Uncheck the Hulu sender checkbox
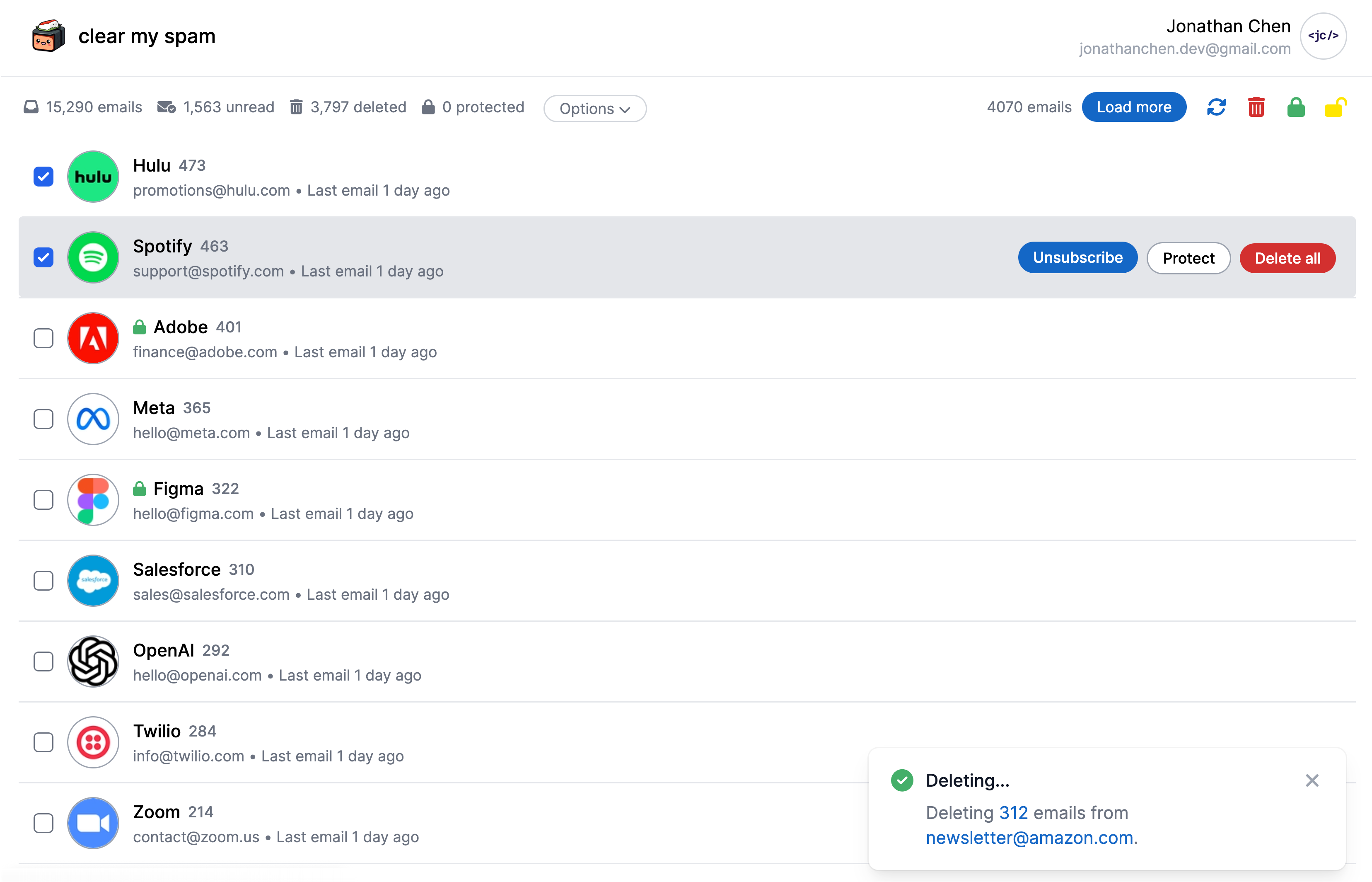The height and width of the screenshot is (882, 1372). point(43,177)
